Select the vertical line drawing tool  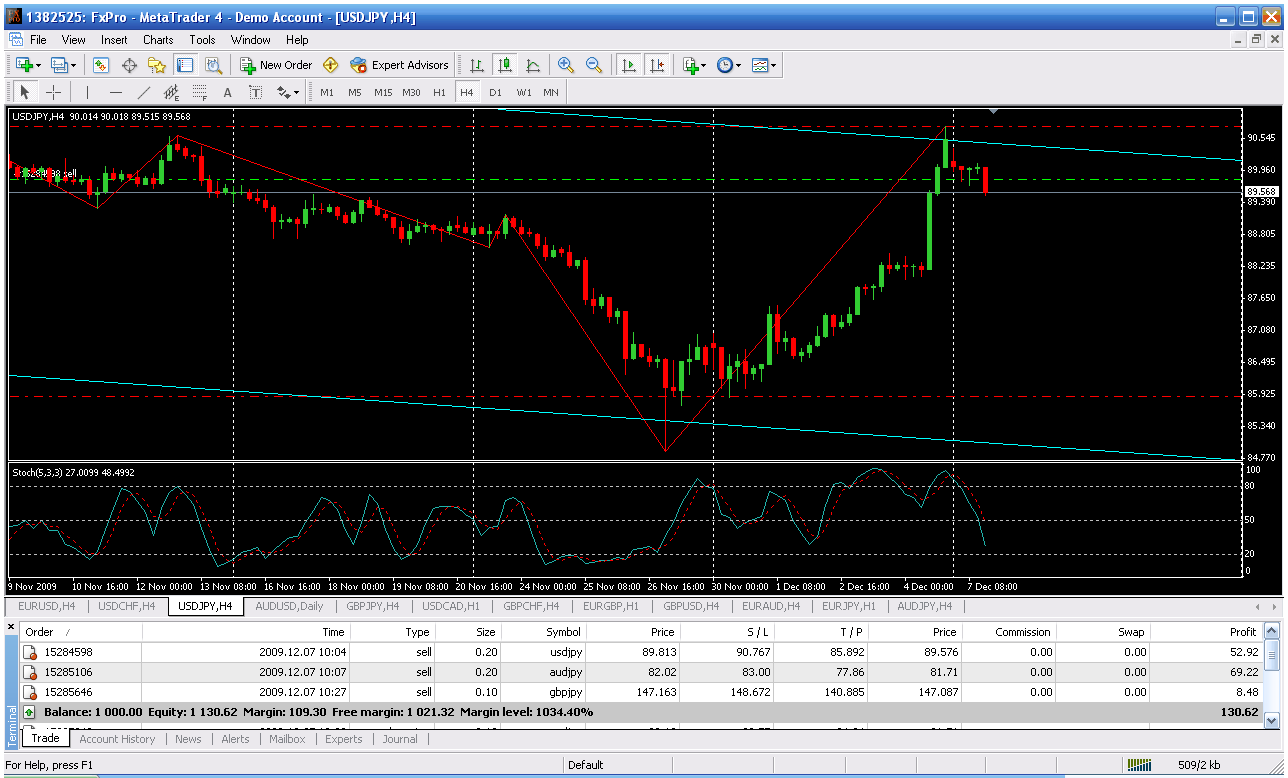87,92
